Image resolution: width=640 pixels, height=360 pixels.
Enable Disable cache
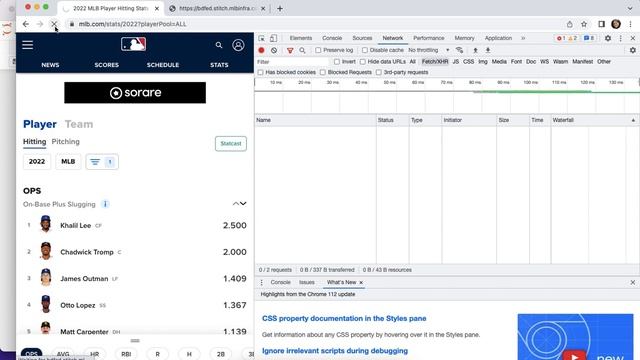coord(365,50)
